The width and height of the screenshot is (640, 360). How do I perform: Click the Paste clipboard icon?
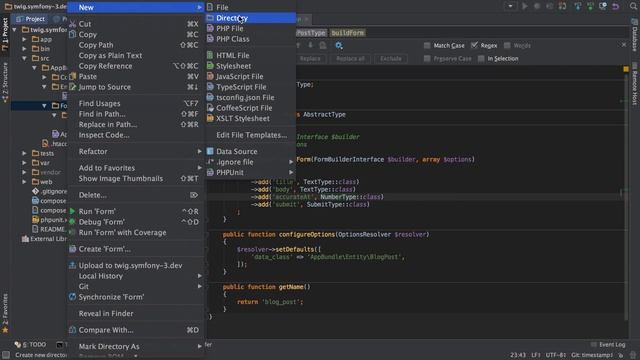tap(73, 76)
